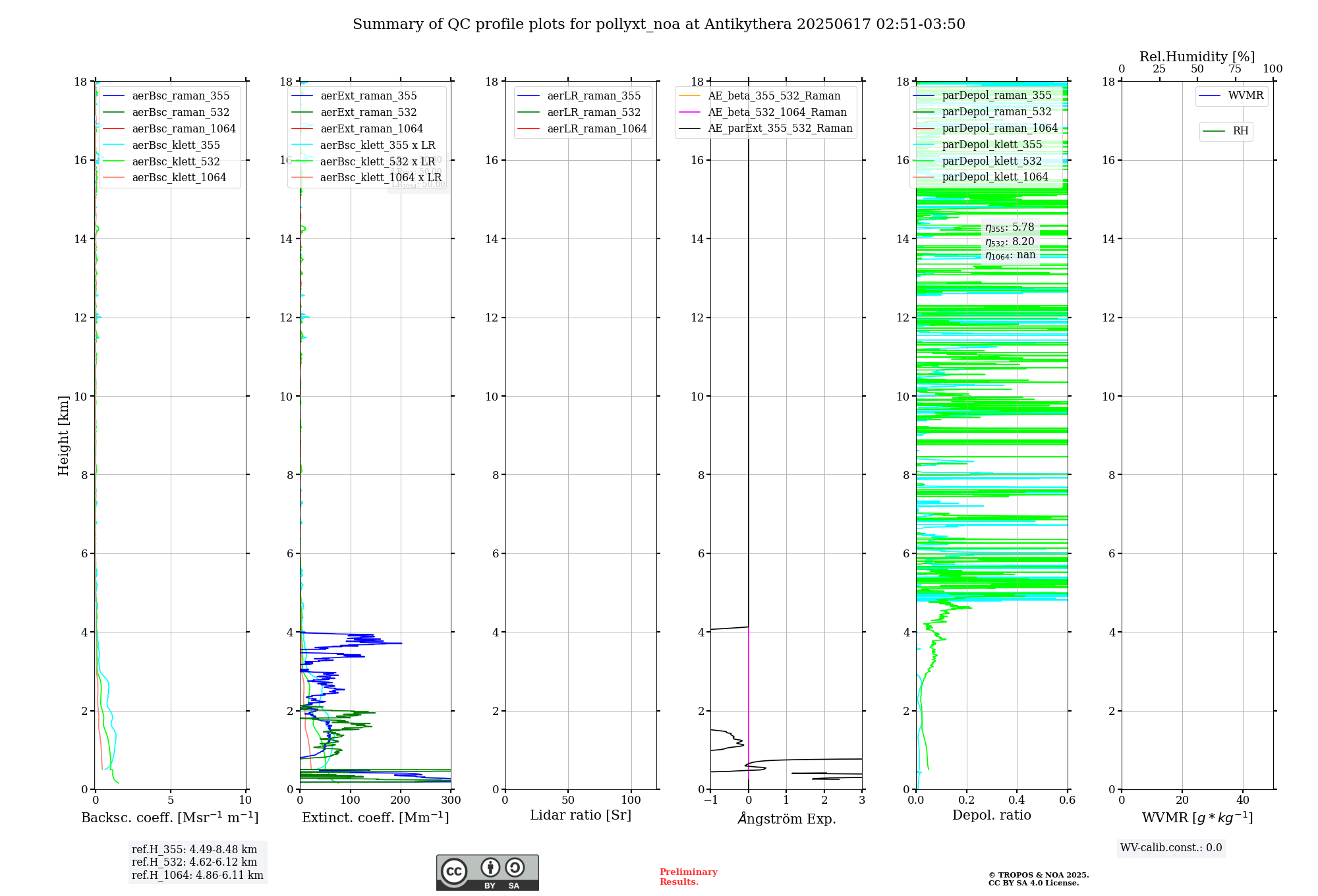Viewport: 1318px width, 896px height.
Task: Select legend entry aerBsc_raman_532
Action: click(167, 113)
